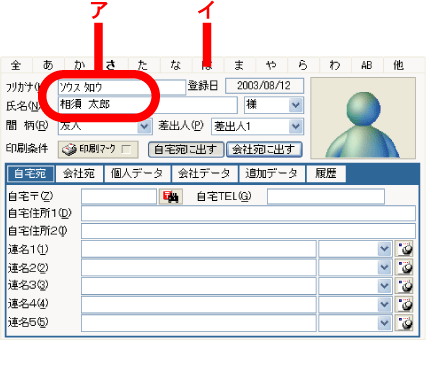Click the 氏名 name field
Screen dimensions: 442x377
[148, 105]
